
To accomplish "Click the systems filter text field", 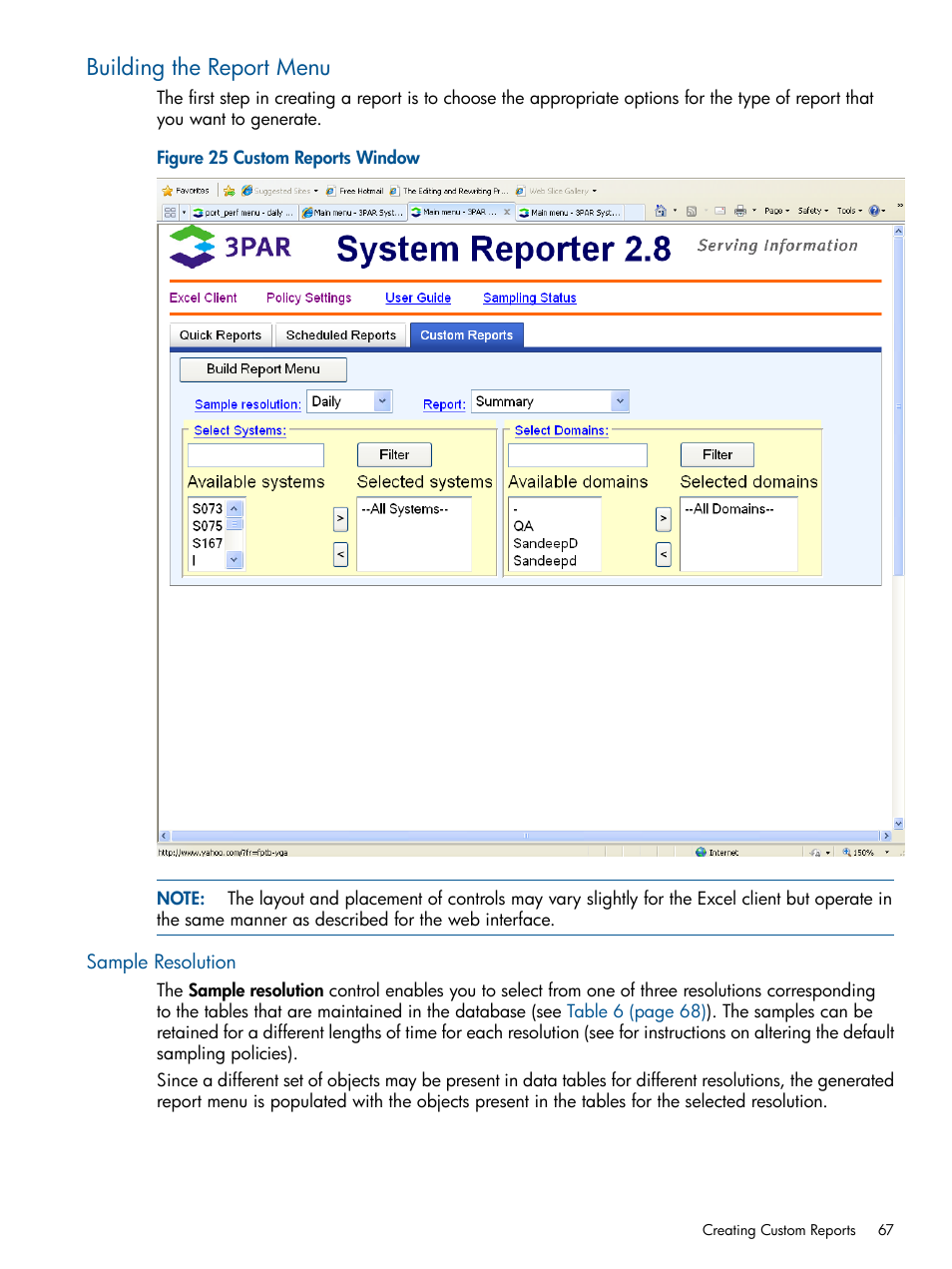I will point(255,455).
